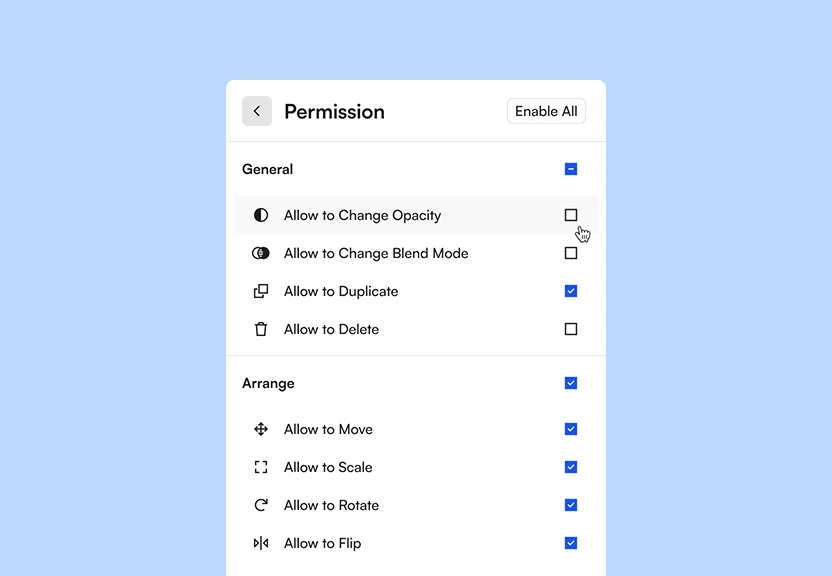
Task: Click the scale corners icon
Action: click(x=261, y=467)
